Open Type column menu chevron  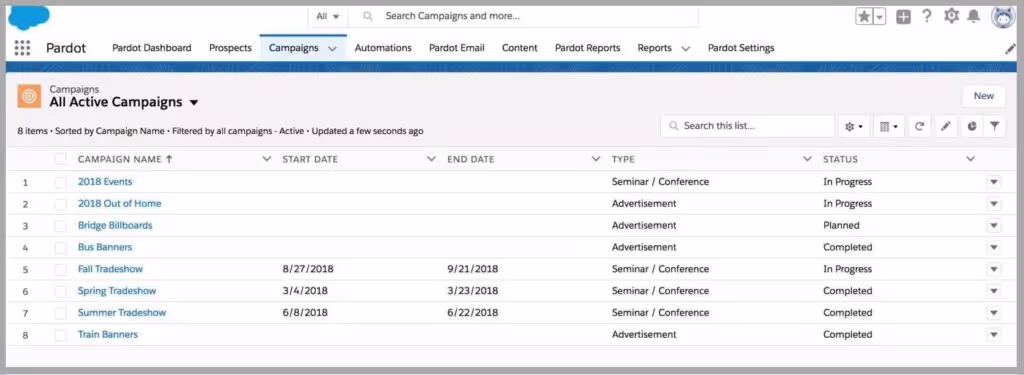click(807, 159)
